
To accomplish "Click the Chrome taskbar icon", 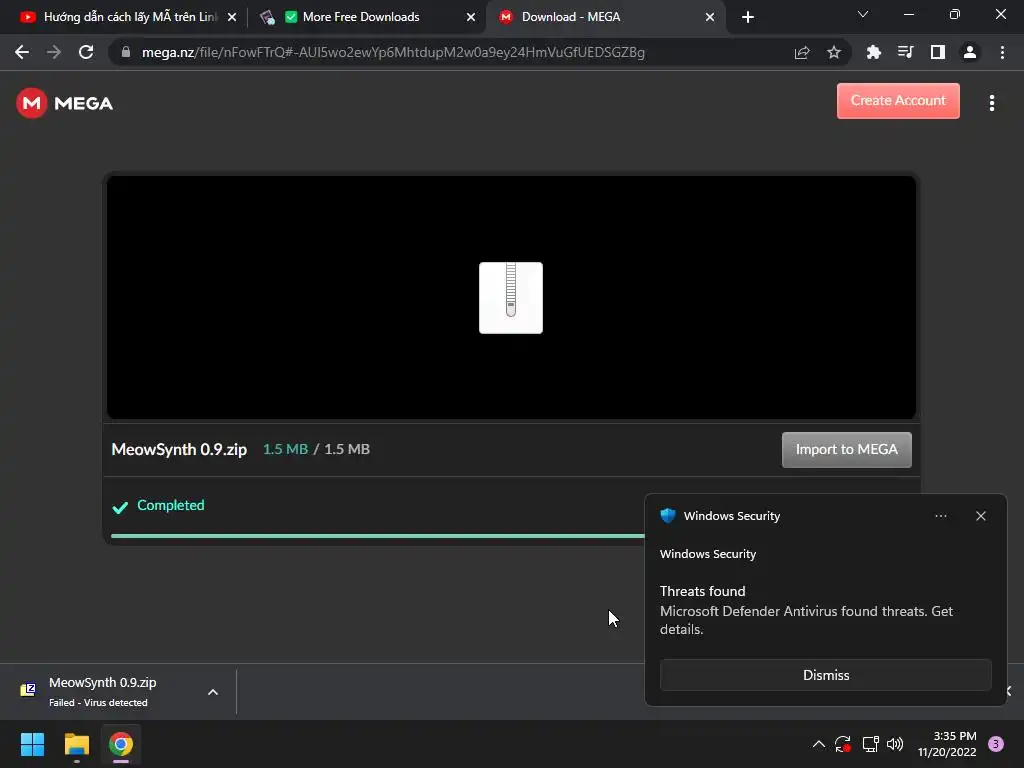I will click(x=121, y=744).
